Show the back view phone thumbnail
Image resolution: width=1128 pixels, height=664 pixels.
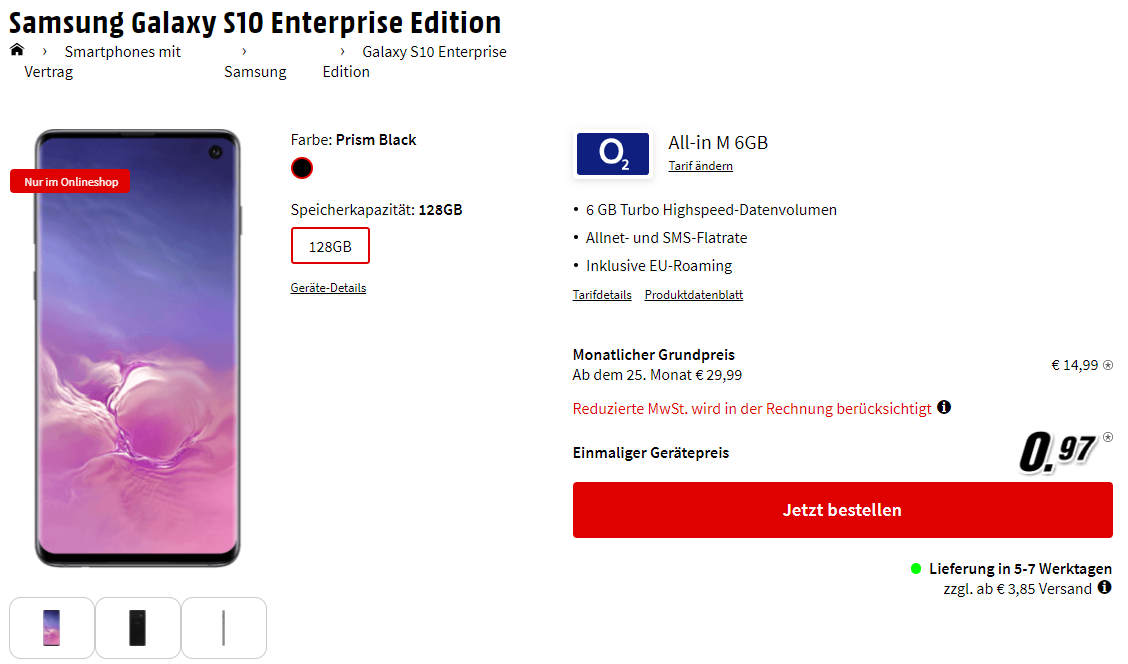(138, 628)
